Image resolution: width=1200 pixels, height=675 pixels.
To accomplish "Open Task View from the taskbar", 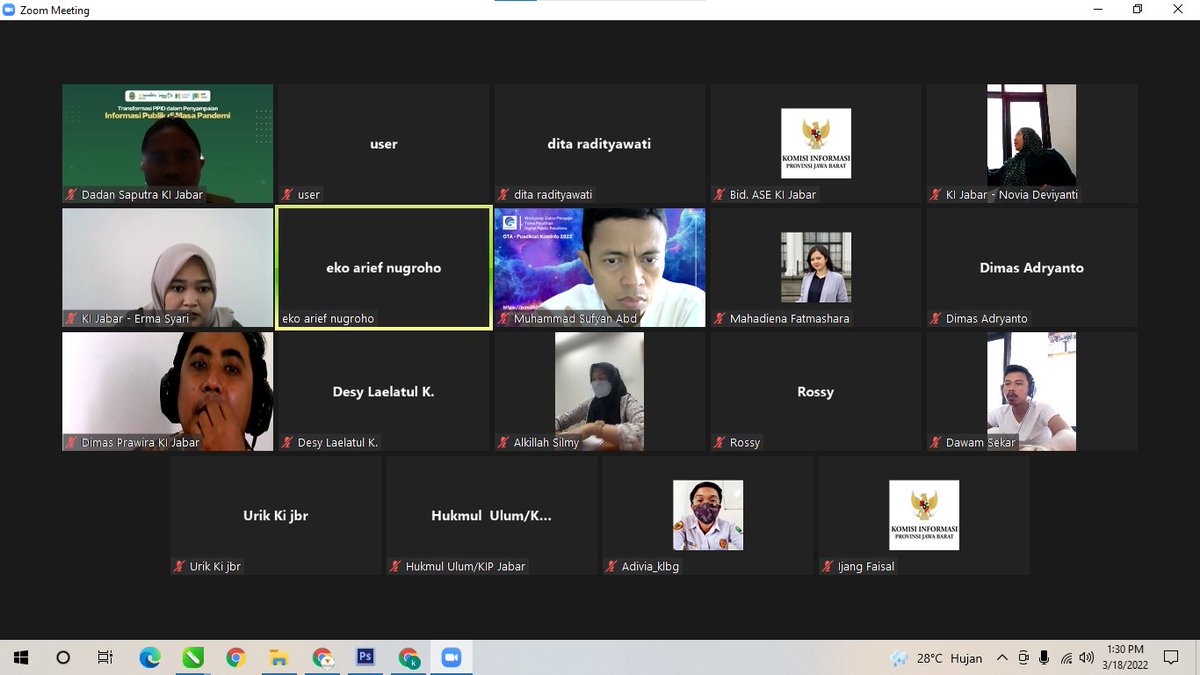I will pyautogui.click(x=105, y=657).
